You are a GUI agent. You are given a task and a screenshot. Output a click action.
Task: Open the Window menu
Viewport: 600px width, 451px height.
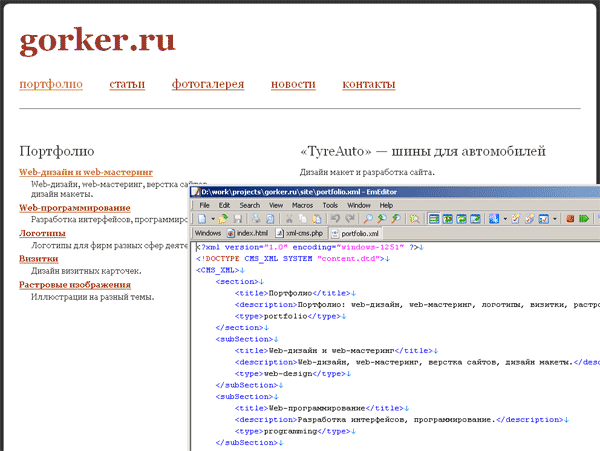(x=359, y=205)
